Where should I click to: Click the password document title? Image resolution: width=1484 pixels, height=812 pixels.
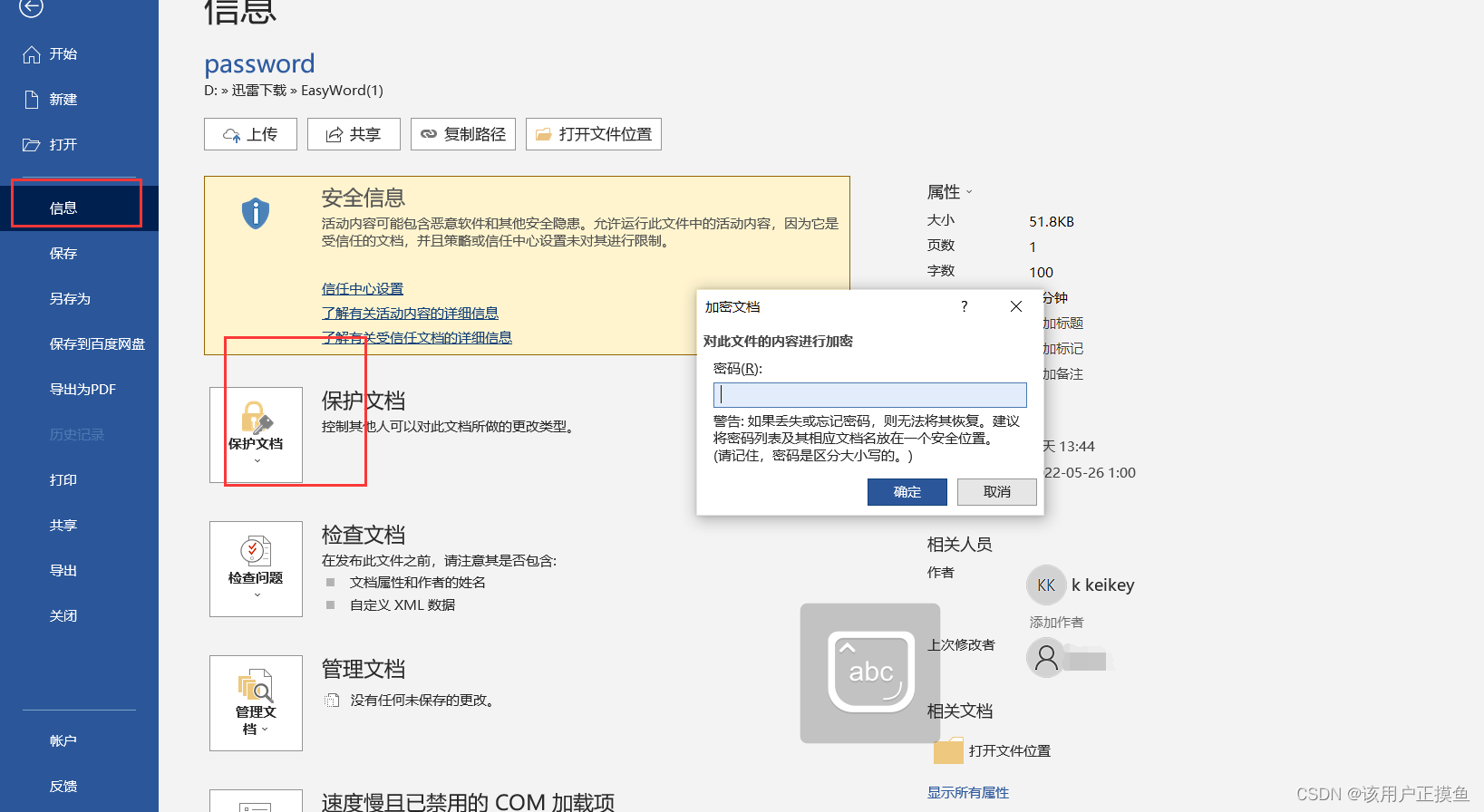259,63
